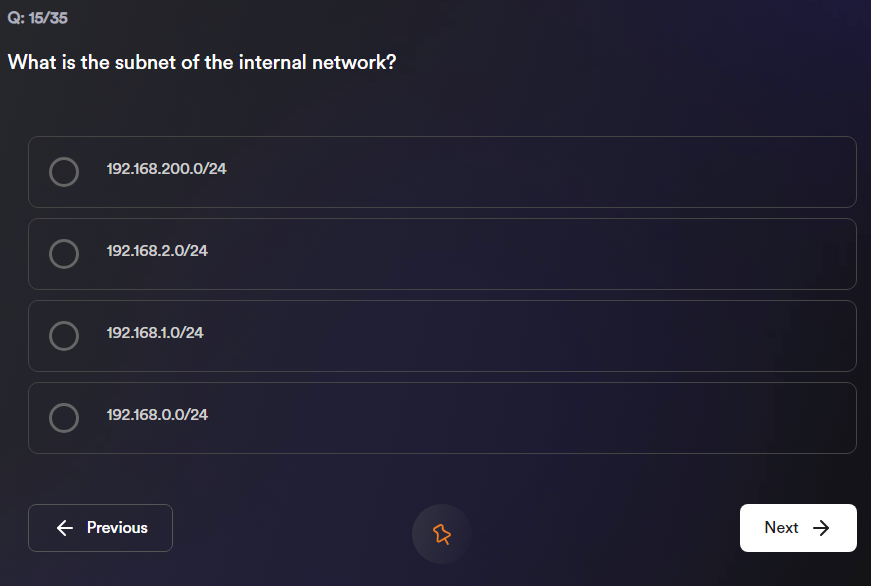Select the radio button for 192.168.200.0/24
This screenshot has height=586, width=871.
pyautogui.click(x=64, y=172)
